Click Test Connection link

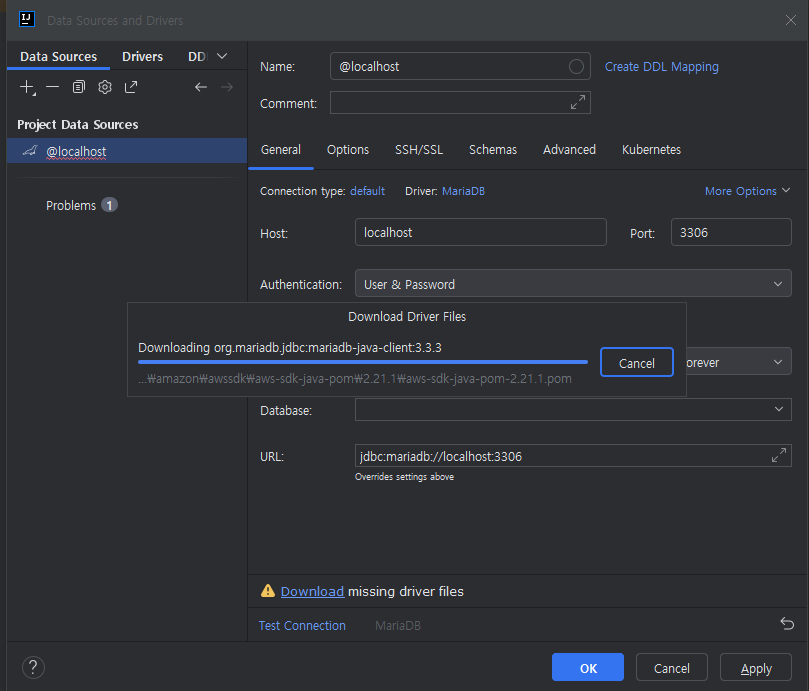(x=302, y=625)
